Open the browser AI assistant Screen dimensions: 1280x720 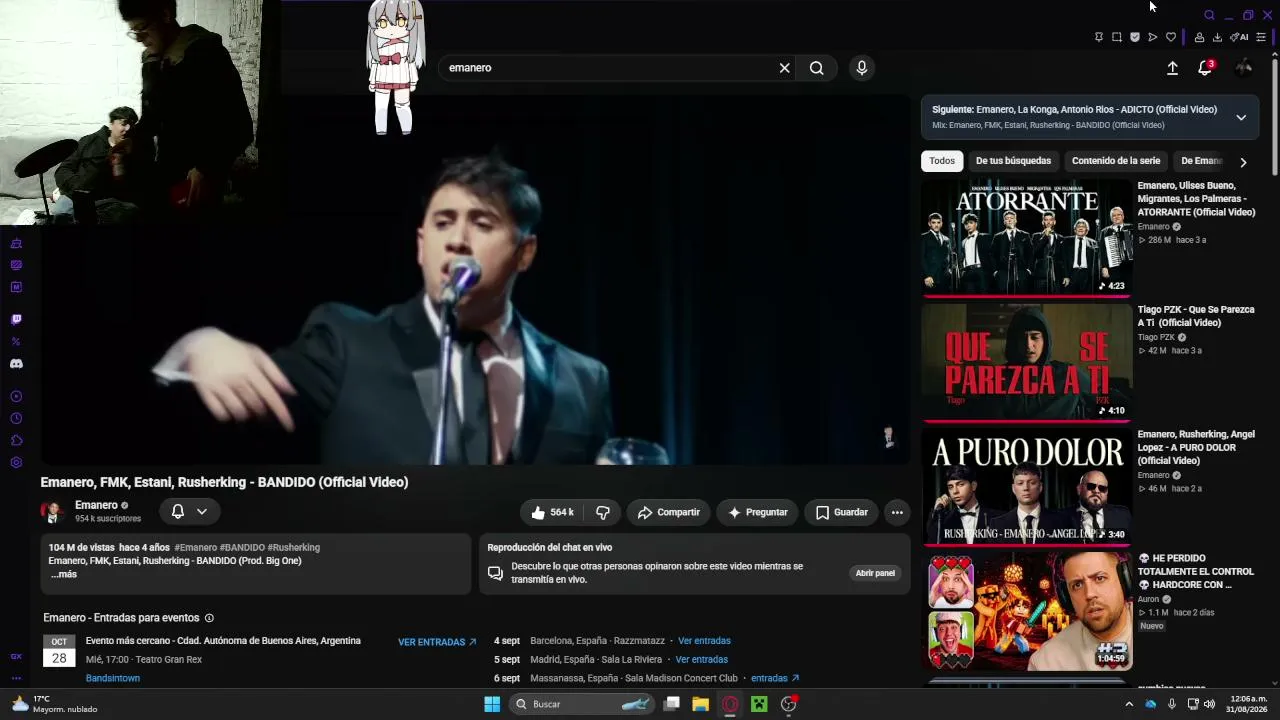point(1239,37)
